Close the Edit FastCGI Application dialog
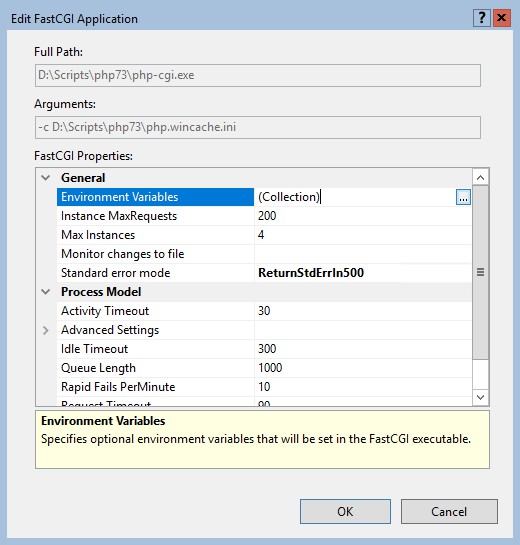This screenshot has width=520, height=545. point(502,18)
